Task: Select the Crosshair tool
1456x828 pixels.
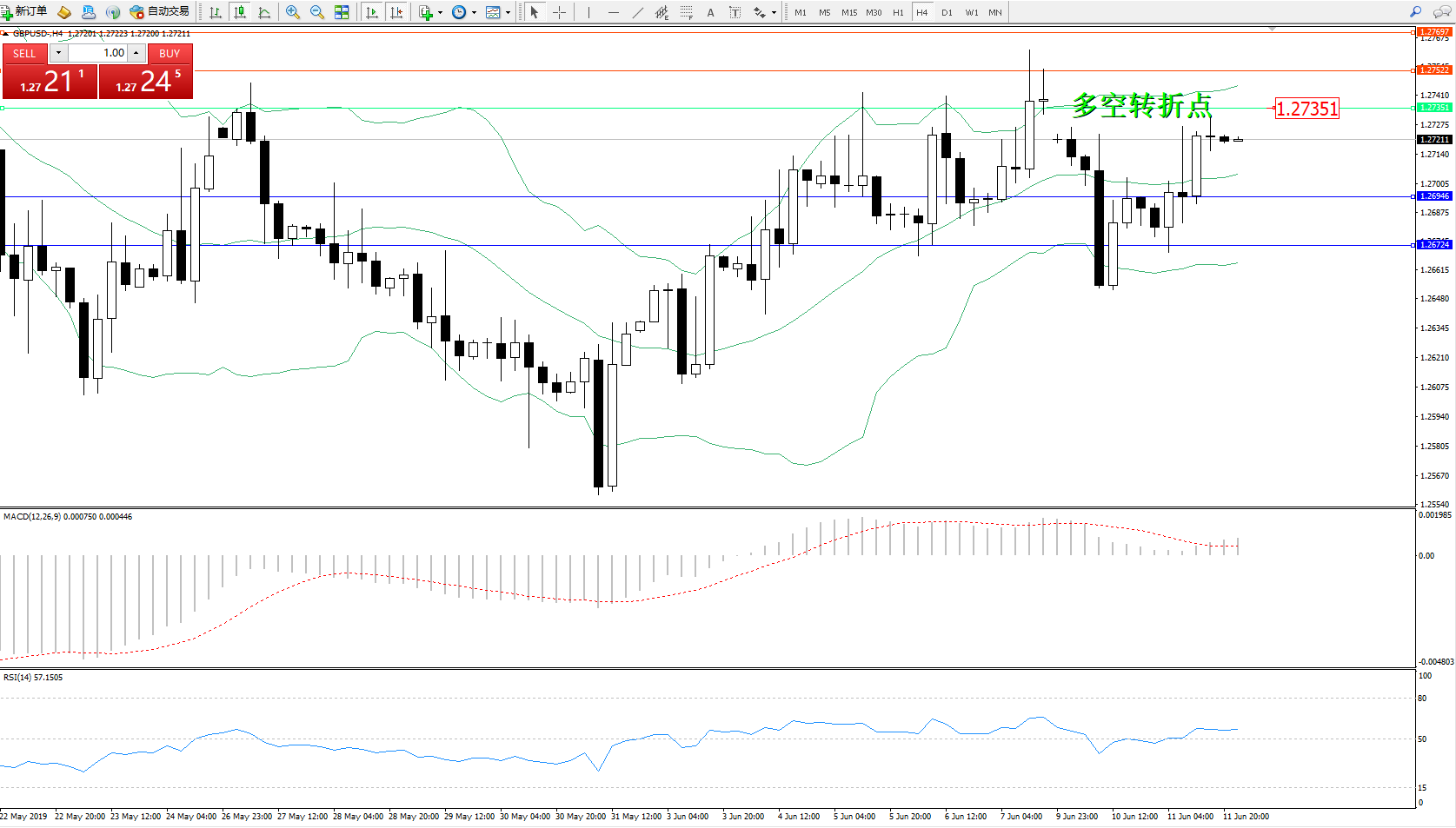Action: tap(559, 12)
